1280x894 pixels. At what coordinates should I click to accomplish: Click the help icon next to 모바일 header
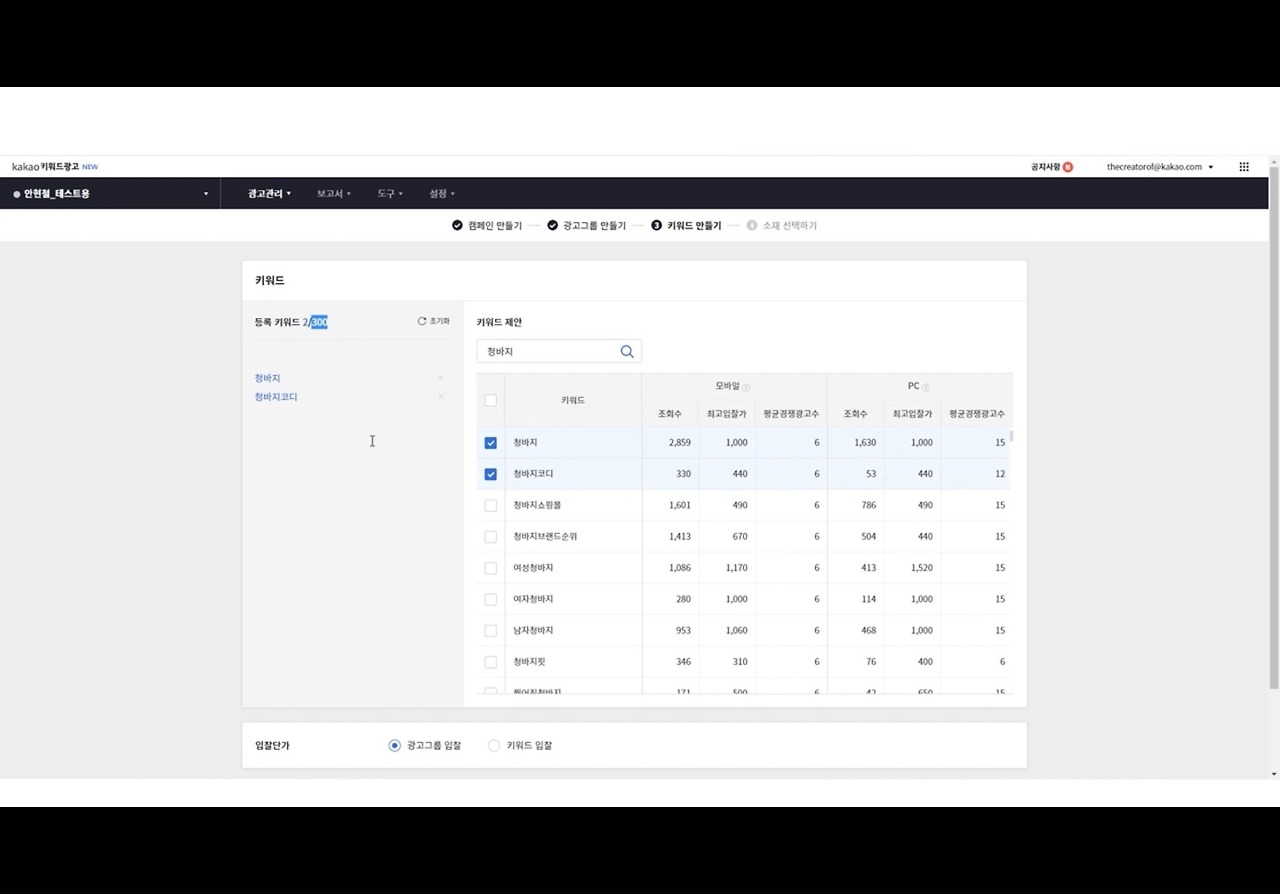tap(746, 387)
